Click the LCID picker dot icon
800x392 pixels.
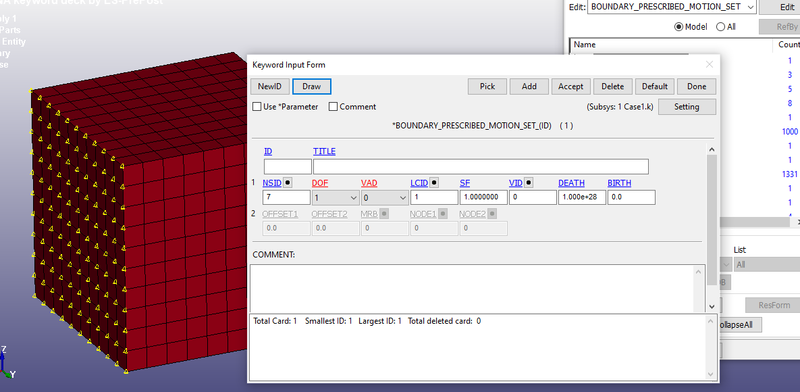tap(434, 182)
